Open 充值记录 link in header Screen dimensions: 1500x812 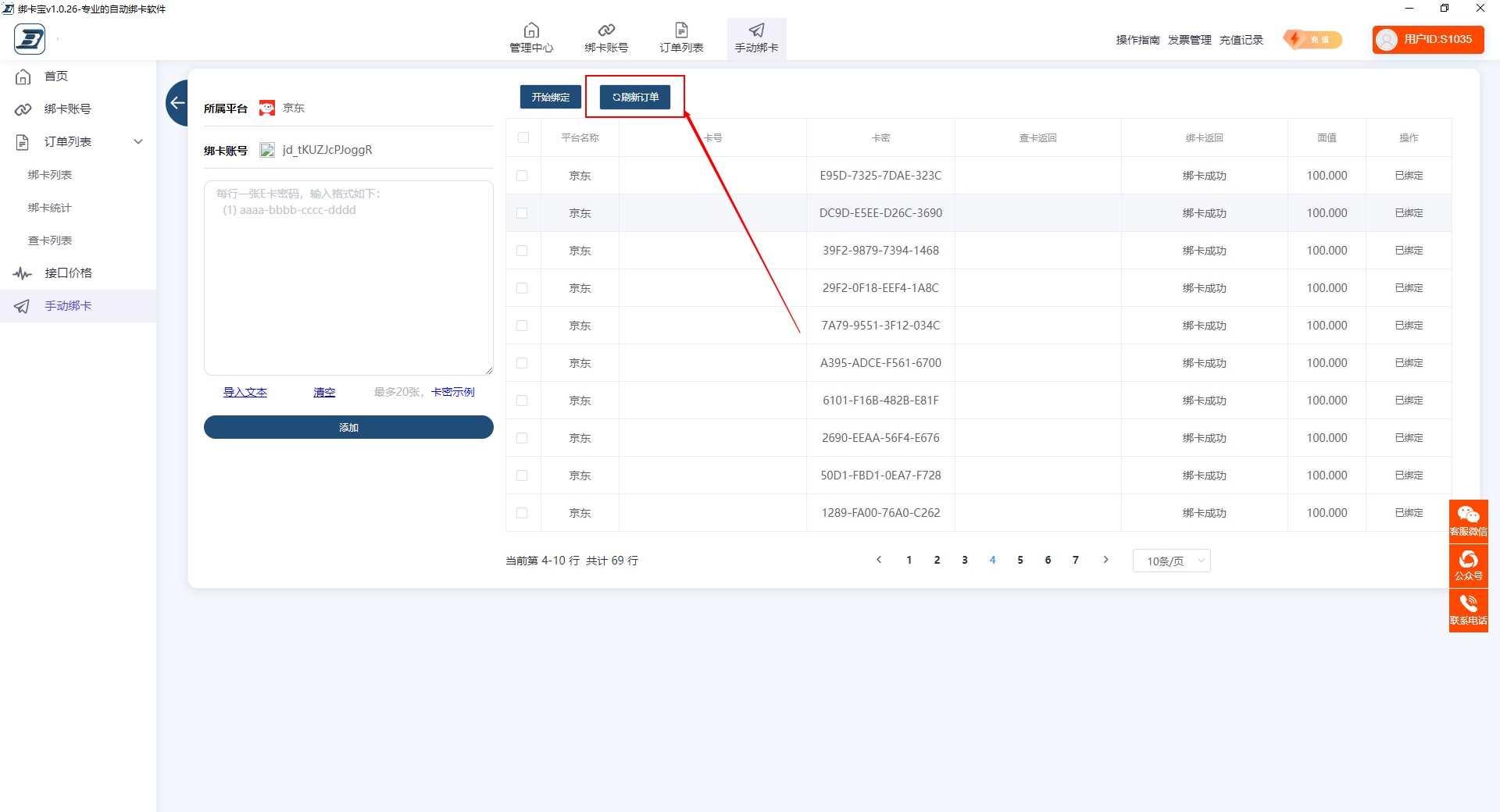tap(1241, 40)
